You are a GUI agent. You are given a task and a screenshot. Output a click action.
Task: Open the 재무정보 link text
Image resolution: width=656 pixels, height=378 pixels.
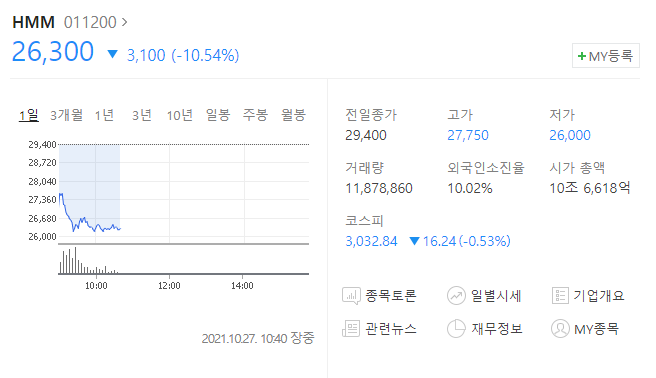(x=497, y=329)
